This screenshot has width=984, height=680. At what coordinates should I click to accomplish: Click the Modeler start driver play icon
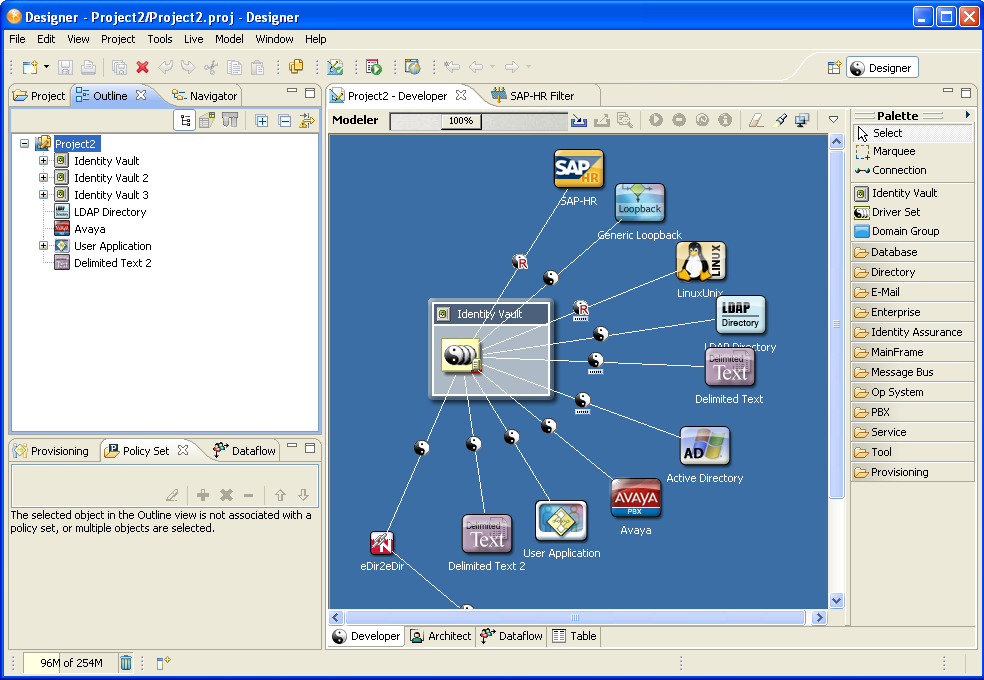pyautogui.click(x=656, y=120)
